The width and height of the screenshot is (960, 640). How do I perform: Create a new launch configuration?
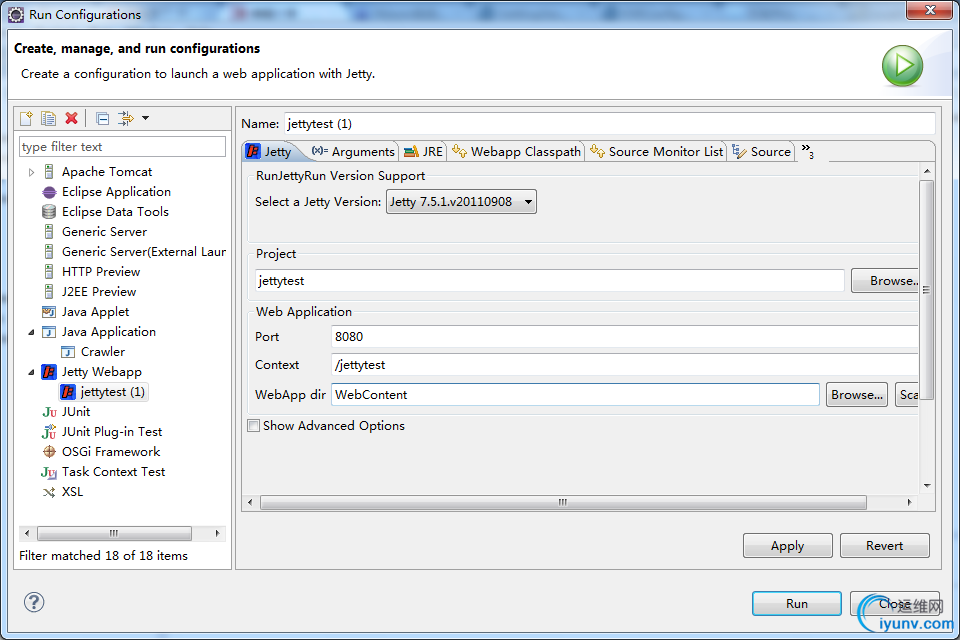tap(26, 118)
